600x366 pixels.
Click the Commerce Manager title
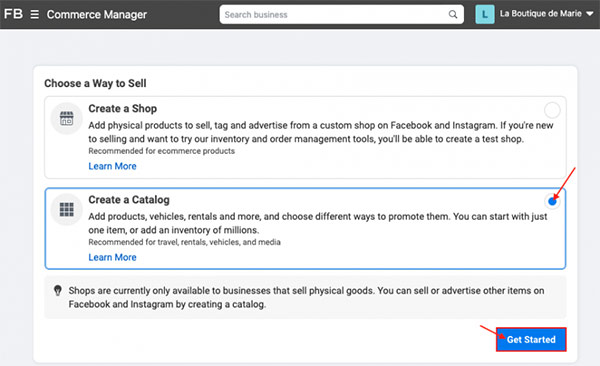coord(97,15)
